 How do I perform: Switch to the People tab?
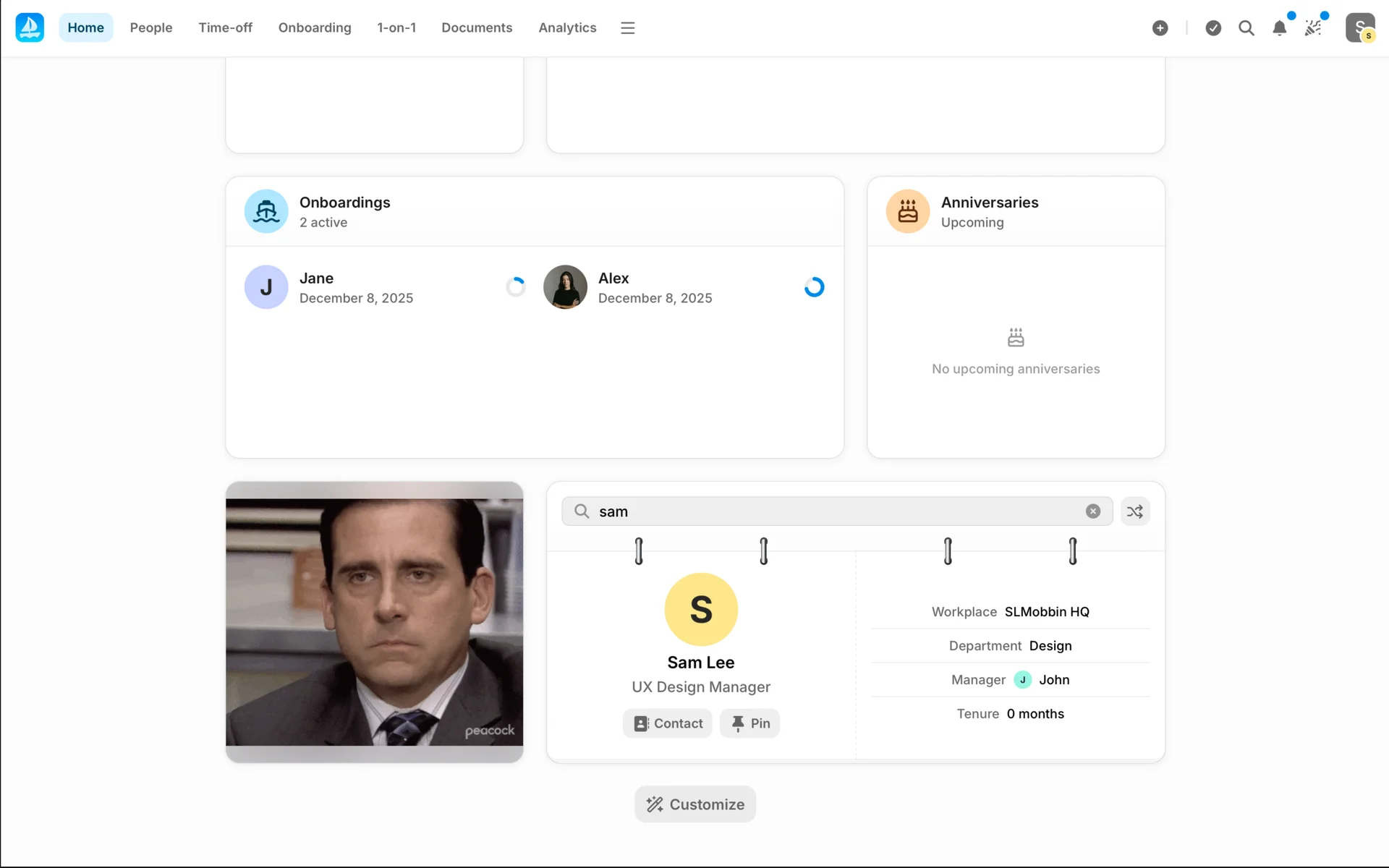pos(150,27)
